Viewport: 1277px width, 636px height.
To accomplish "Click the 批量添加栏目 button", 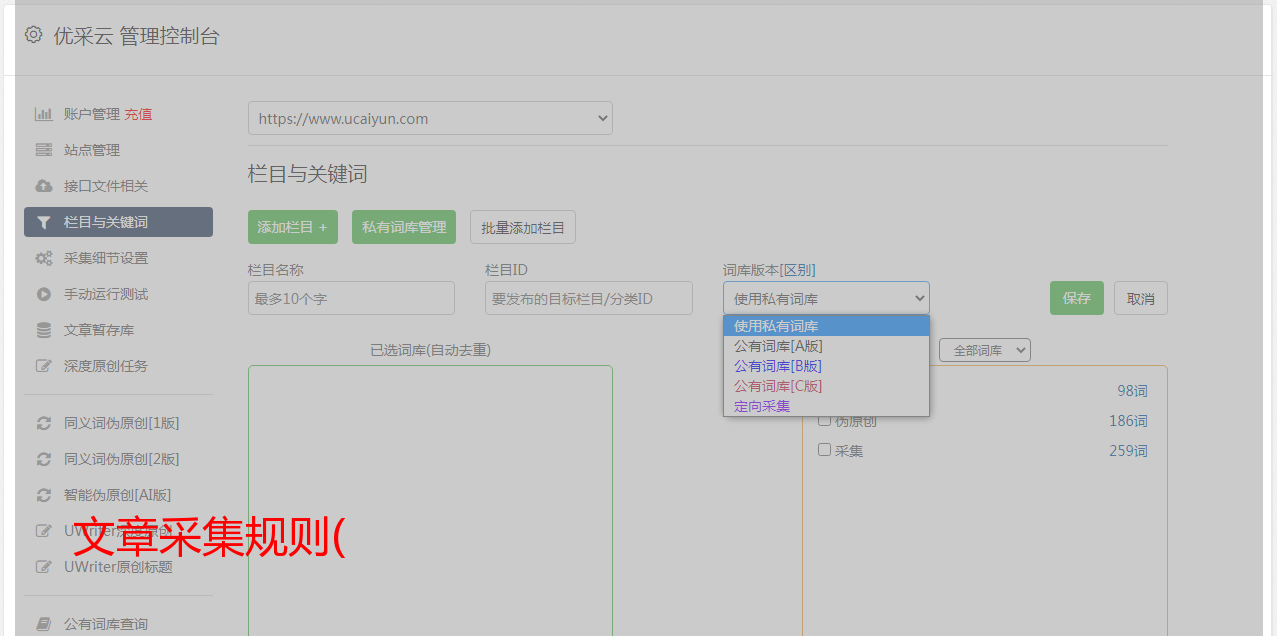I will [x=523, y=227].
